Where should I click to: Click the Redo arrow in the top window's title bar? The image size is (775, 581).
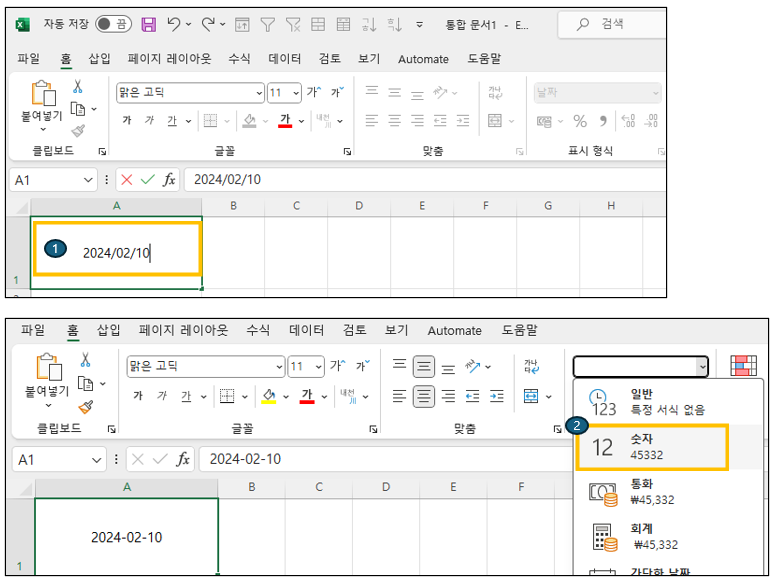(x=208, y=24)
